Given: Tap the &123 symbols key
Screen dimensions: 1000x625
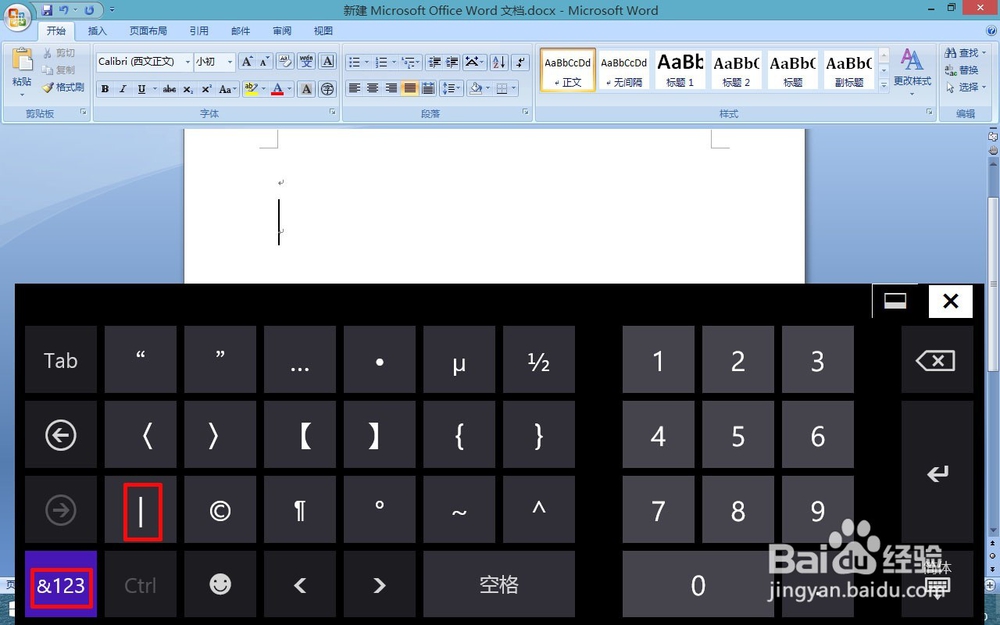Looking at the screenshot, I should (x=61, y=585).
